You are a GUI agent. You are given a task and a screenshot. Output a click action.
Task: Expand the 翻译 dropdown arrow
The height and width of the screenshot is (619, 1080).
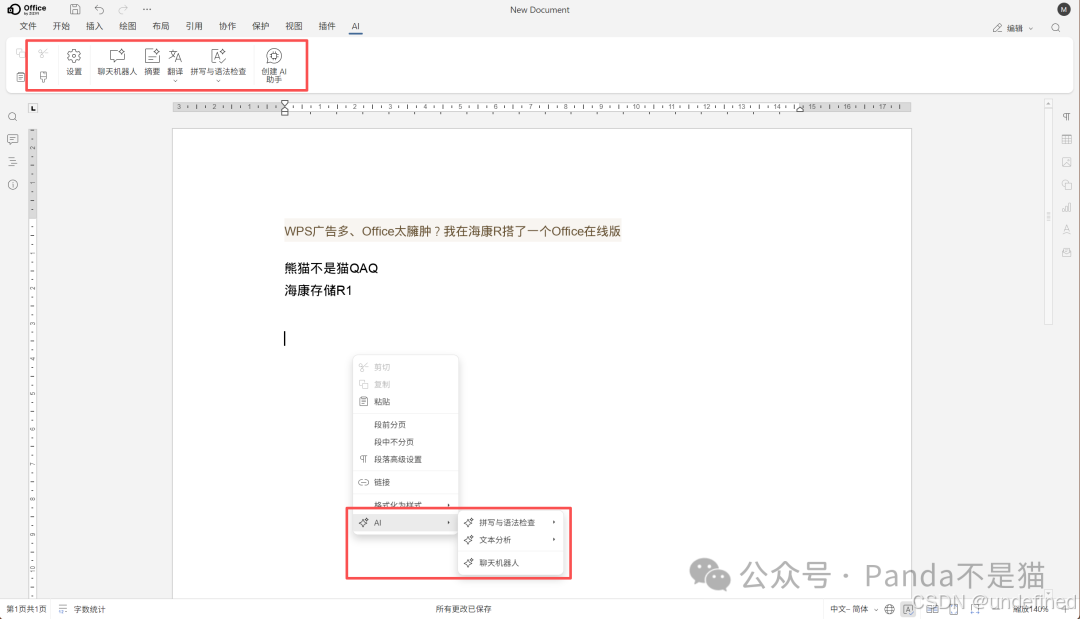point(175,81)
